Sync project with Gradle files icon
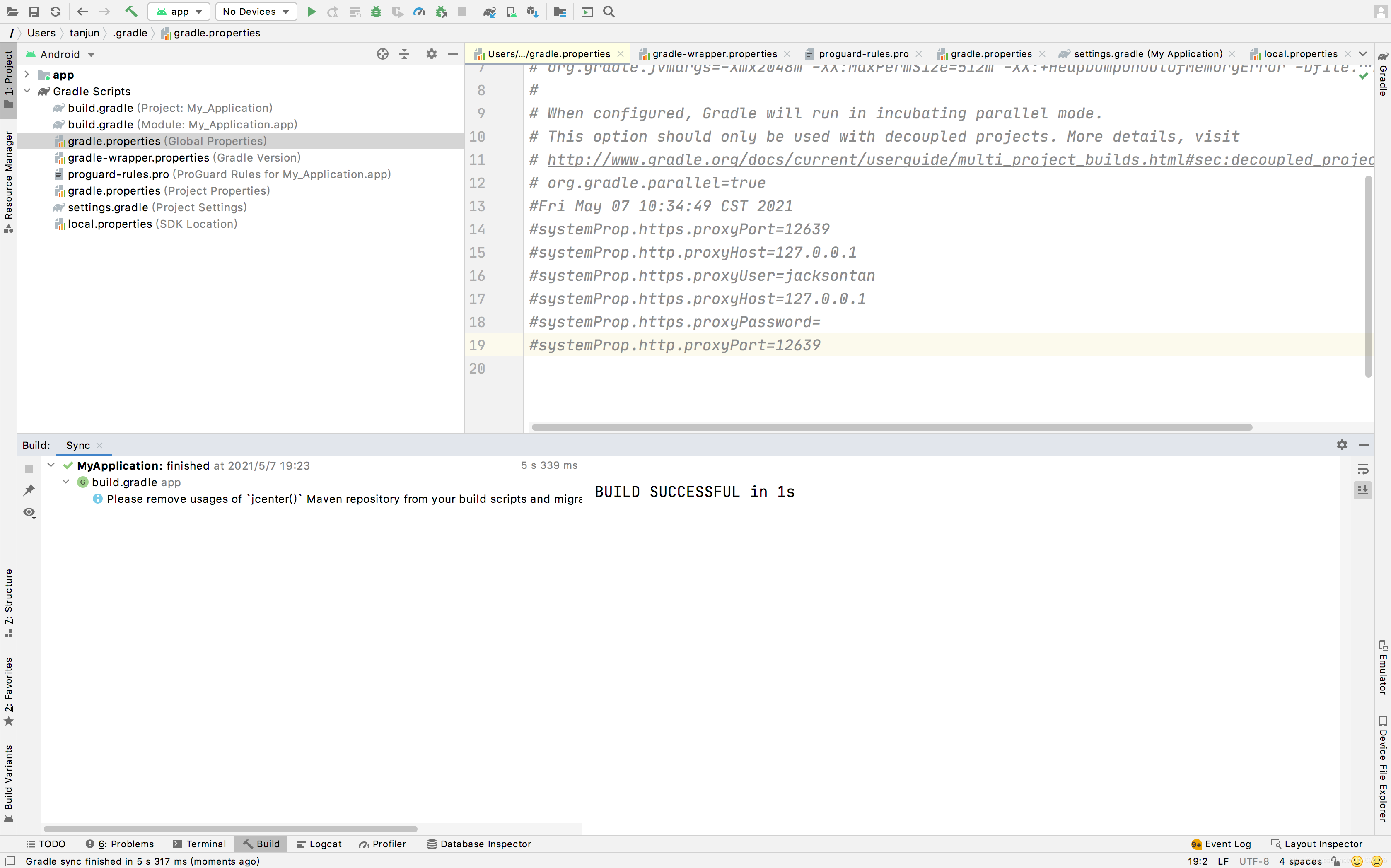The height and width of the screenshot is (868, 1391). [490, 12]
